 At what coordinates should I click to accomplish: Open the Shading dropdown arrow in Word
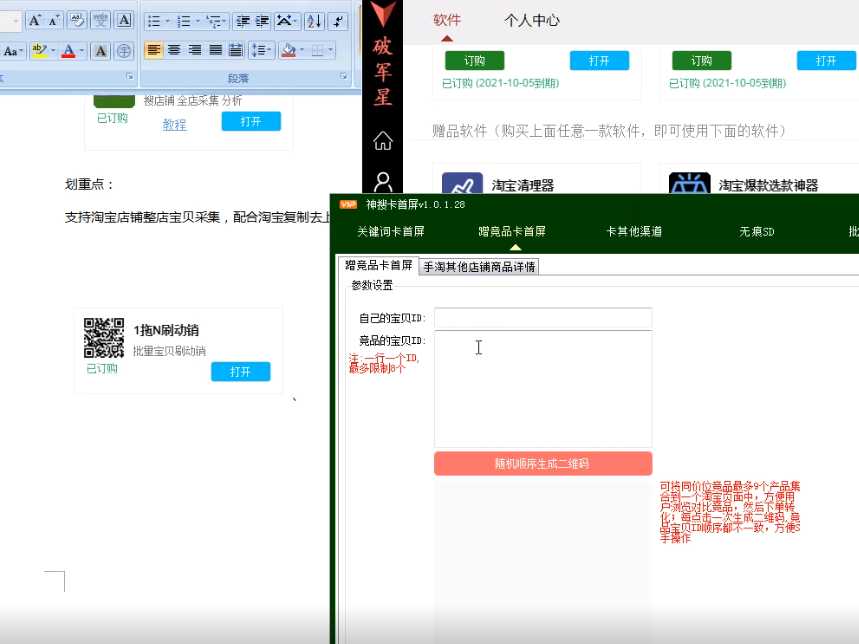[x=301, y=50]
